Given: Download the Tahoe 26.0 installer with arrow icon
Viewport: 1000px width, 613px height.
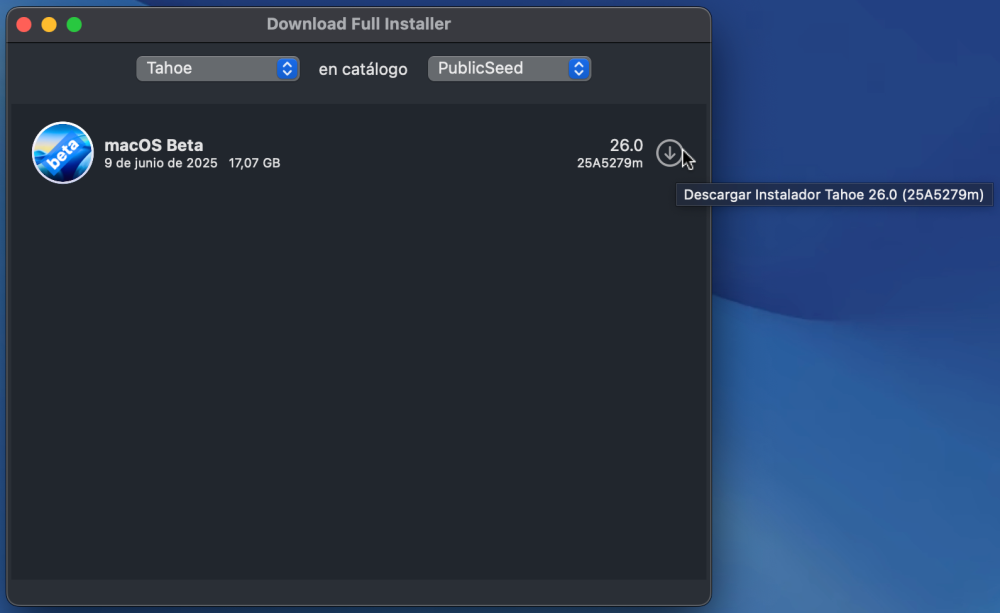Looking at the screenshot, I should (669, 153).
